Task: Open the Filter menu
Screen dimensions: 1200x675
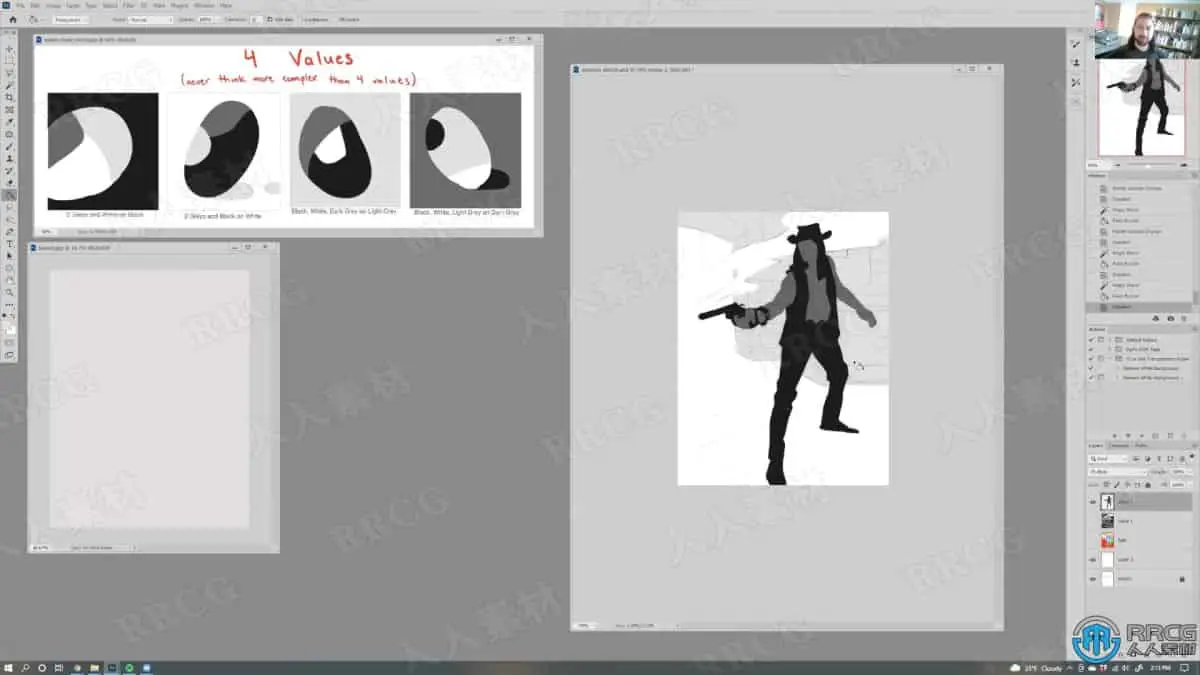Action: click(x=129, y=5)
